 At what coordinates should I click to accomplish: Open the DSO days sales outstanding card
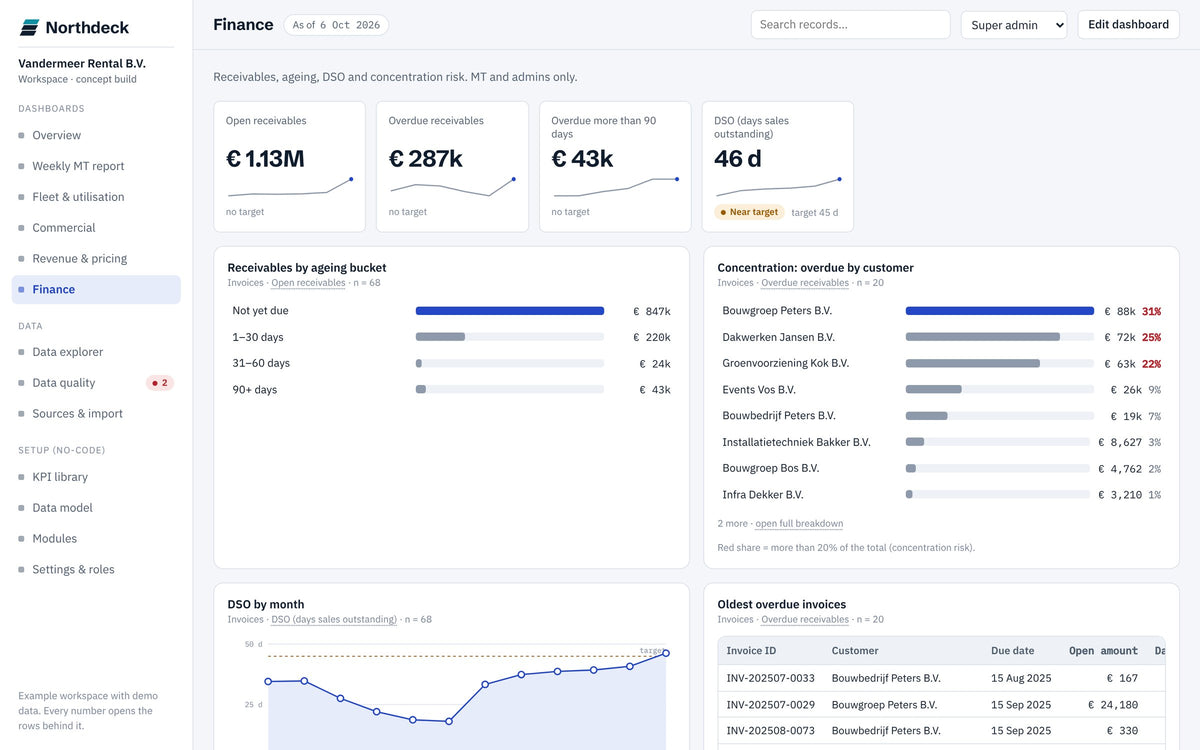777,166
